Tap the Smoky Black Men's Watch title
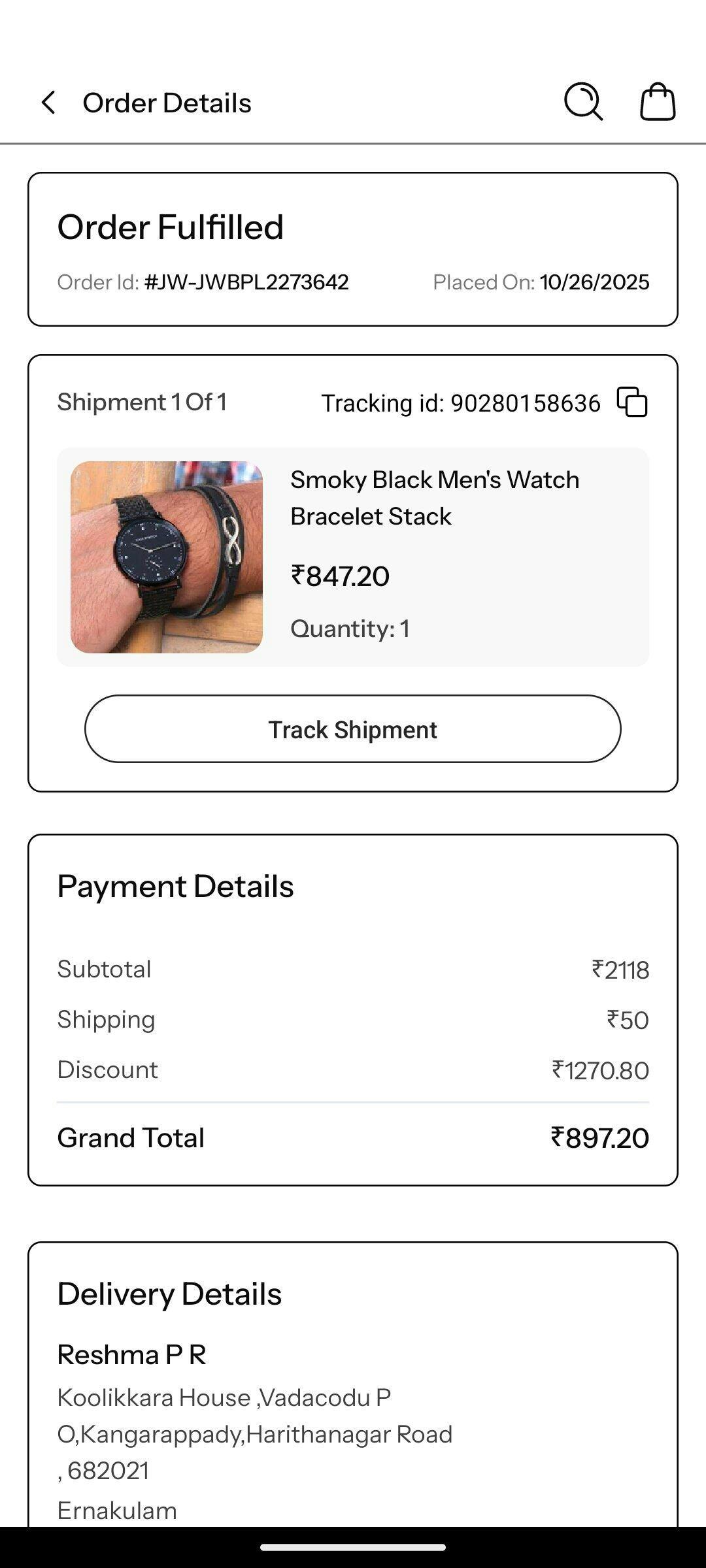The width and height of the screenshot is (706, 1568). [435, 498]
